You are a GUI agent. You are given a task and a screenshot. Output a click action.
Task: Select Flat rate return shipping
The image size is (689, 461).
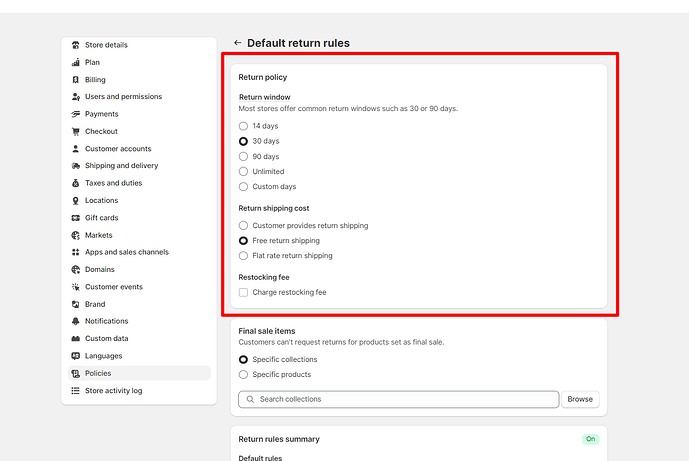point(243,256)
